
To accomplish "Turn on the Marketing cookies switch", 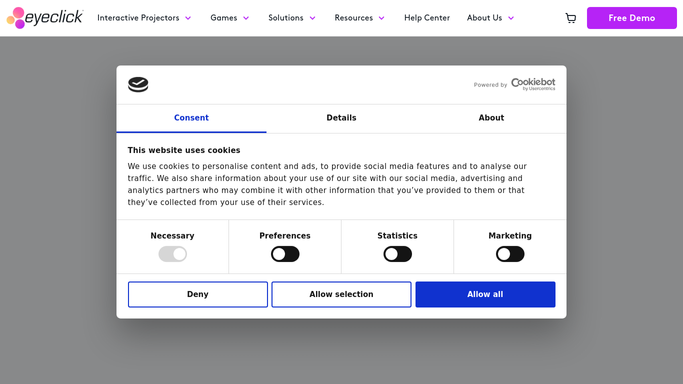I will point(510,254).
